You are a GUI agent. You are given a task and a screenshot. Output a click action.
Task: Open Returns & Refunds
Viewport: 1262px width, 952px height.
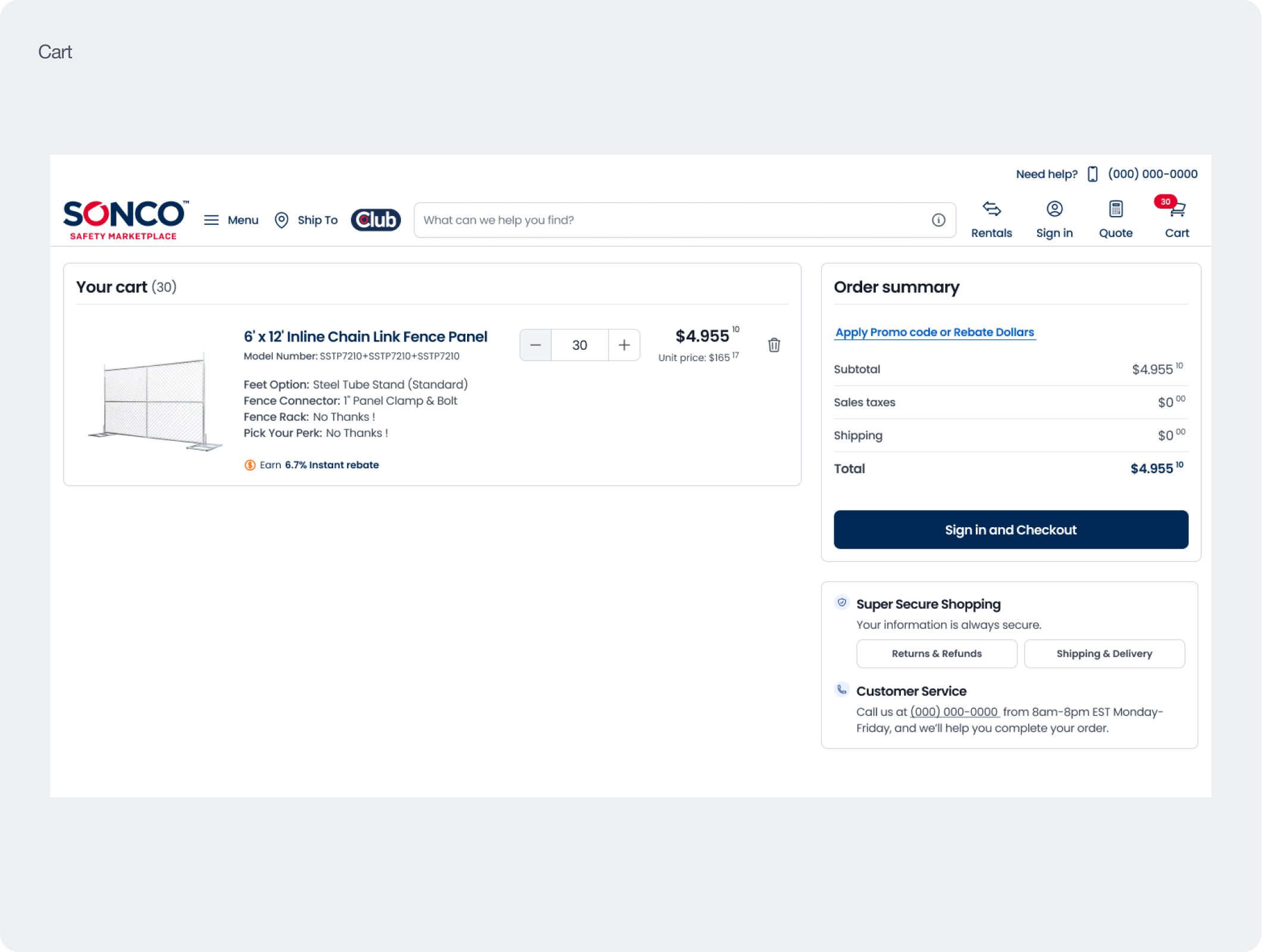tap(937, 653)
